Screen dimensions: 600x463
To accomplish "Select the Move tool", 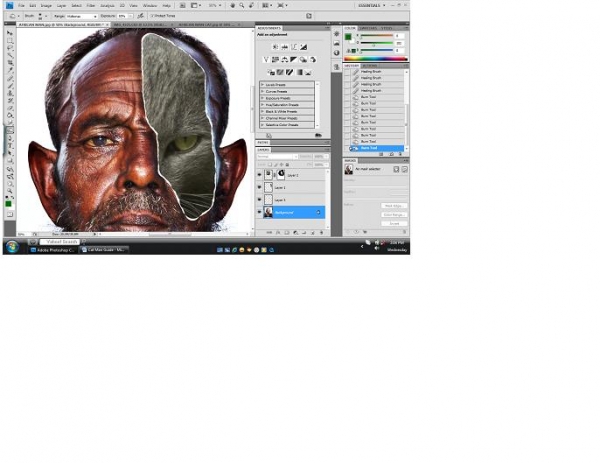I will click(x=10, y=33).
